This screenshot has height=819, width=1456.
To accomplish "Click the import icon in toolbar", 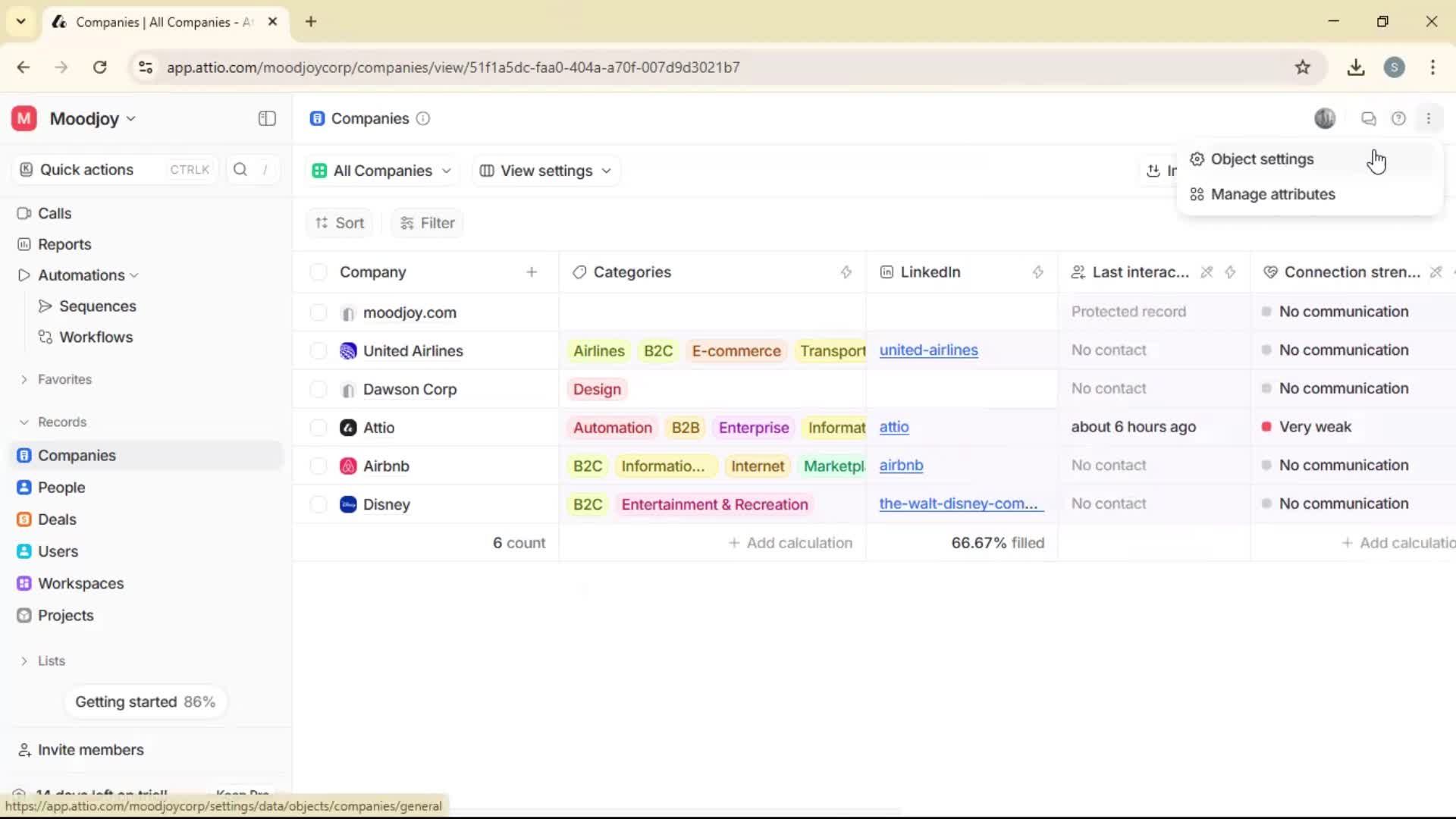I will (1153, 171).
